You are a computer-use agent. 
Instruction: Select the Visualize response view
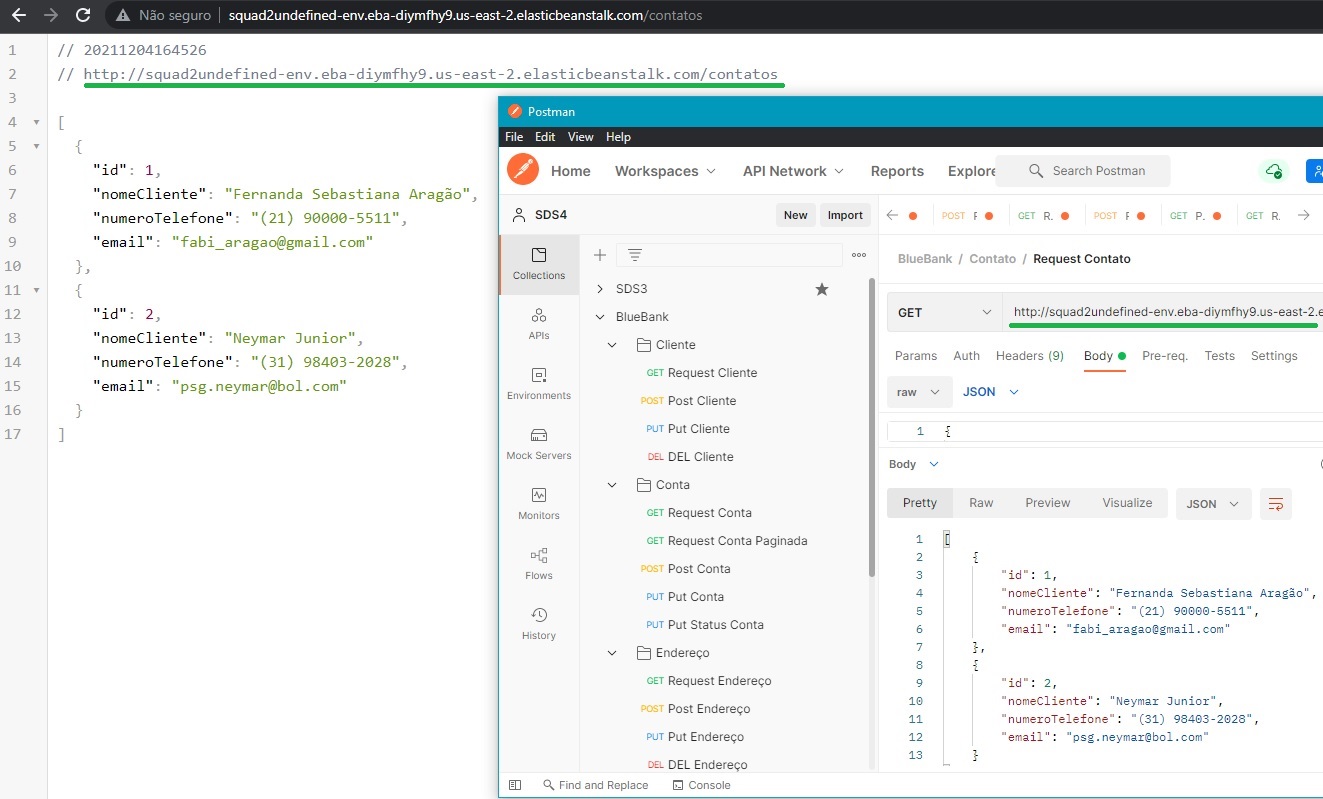[1127, 503]
